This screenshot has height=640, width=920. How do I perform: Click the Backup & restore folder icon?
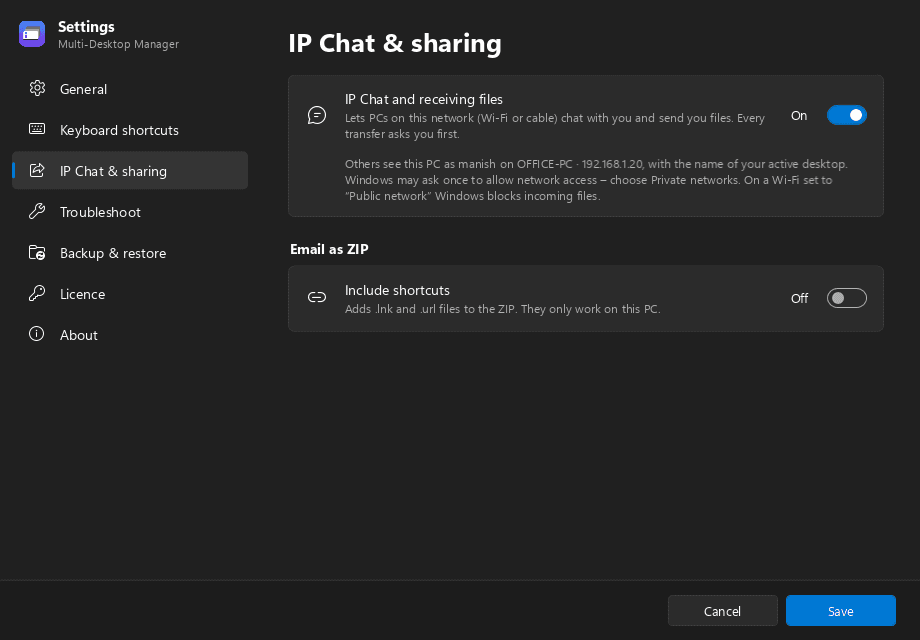coord(37,253)
